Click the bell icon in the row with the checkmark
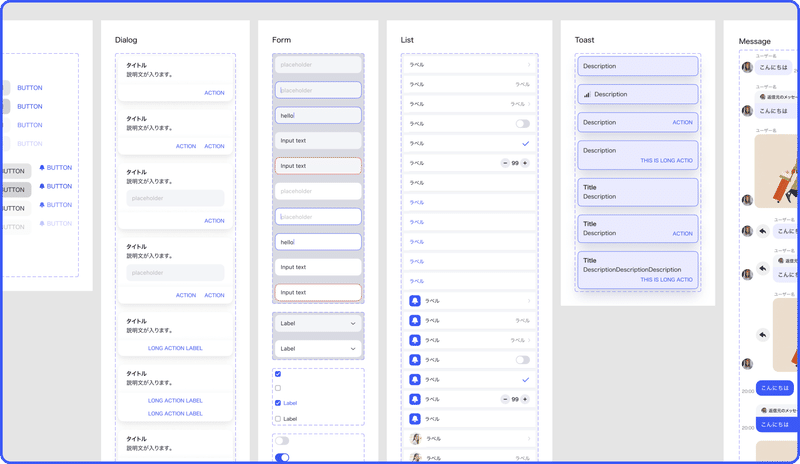This screenshot has height=464, width=800. pos(415,380)
